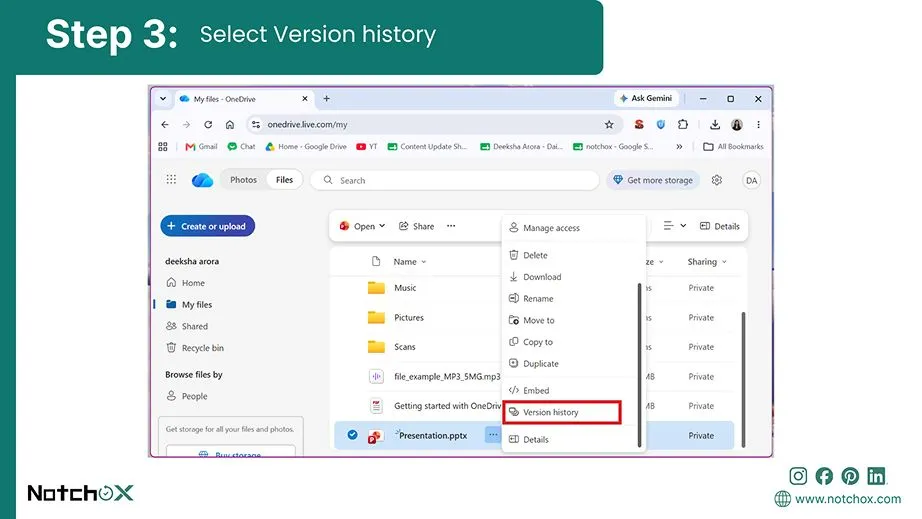The width and height of the screenshot is (922, 519).
Task: Click the address bar URL
Action: coord(308,125)
